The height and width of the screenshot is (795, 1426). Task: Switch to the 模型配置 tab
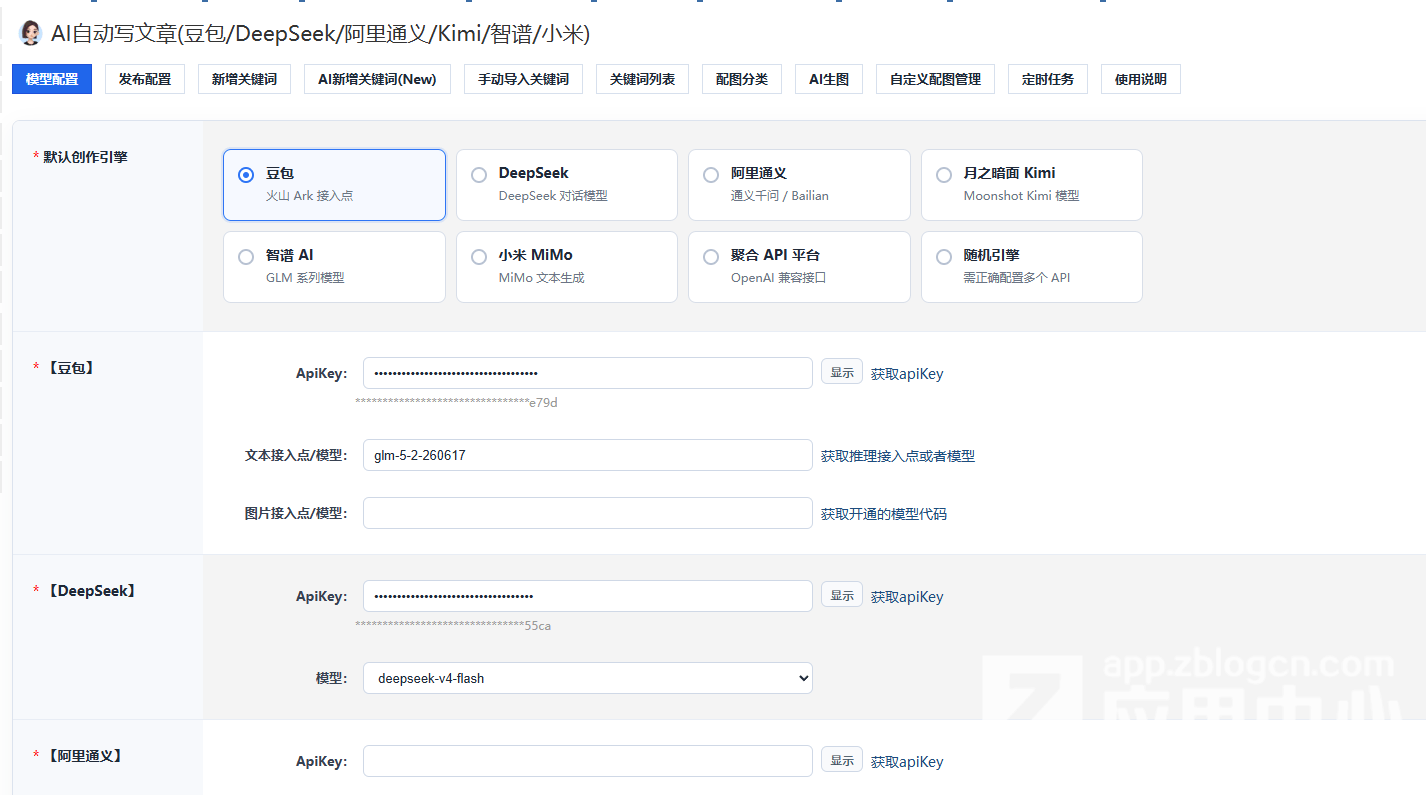52,79
